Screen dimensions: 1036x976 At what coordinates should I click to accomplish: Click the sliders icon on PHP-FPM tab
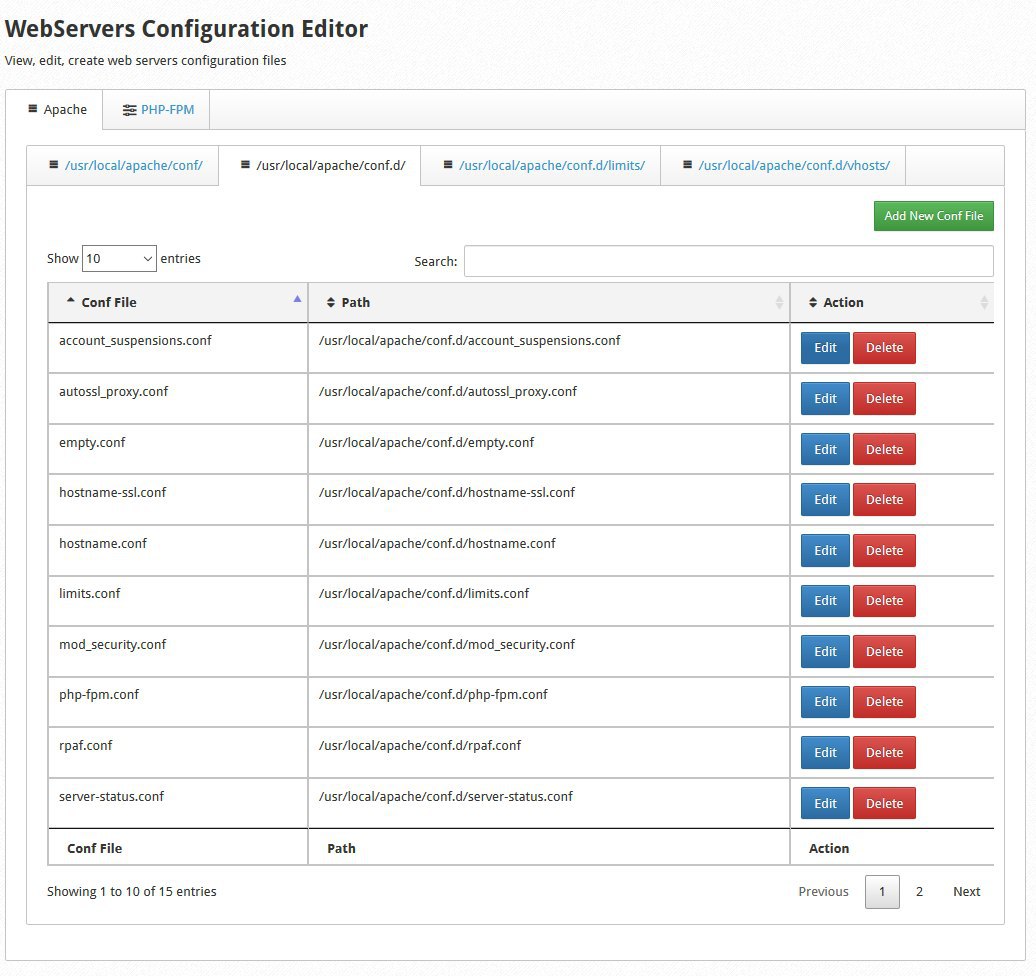[x=130, y=110]
